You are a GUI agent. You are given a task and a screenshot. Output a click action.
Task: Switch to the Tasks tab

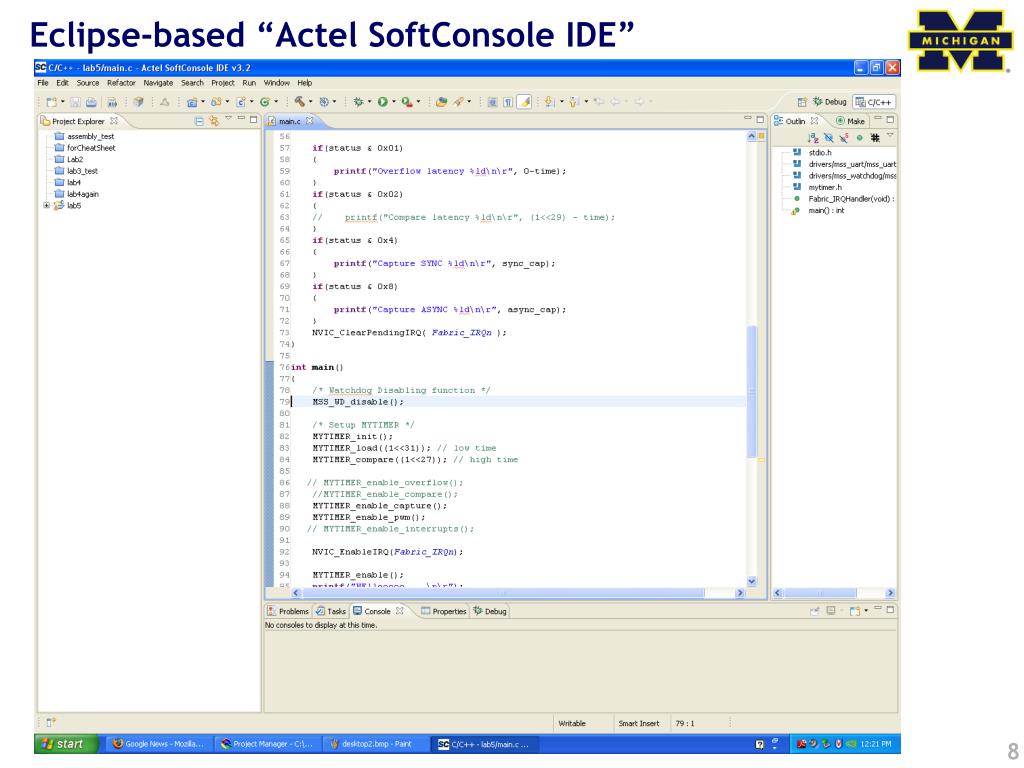[x=330, y=611]
